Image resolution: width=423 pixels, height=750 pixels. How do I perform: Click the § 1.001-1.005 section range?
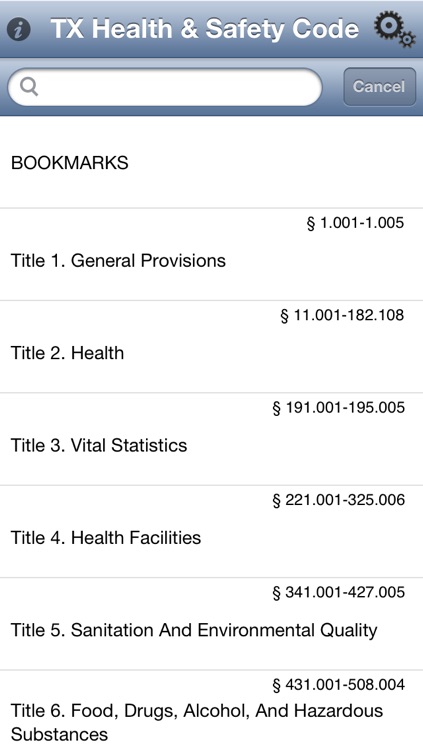355,223
